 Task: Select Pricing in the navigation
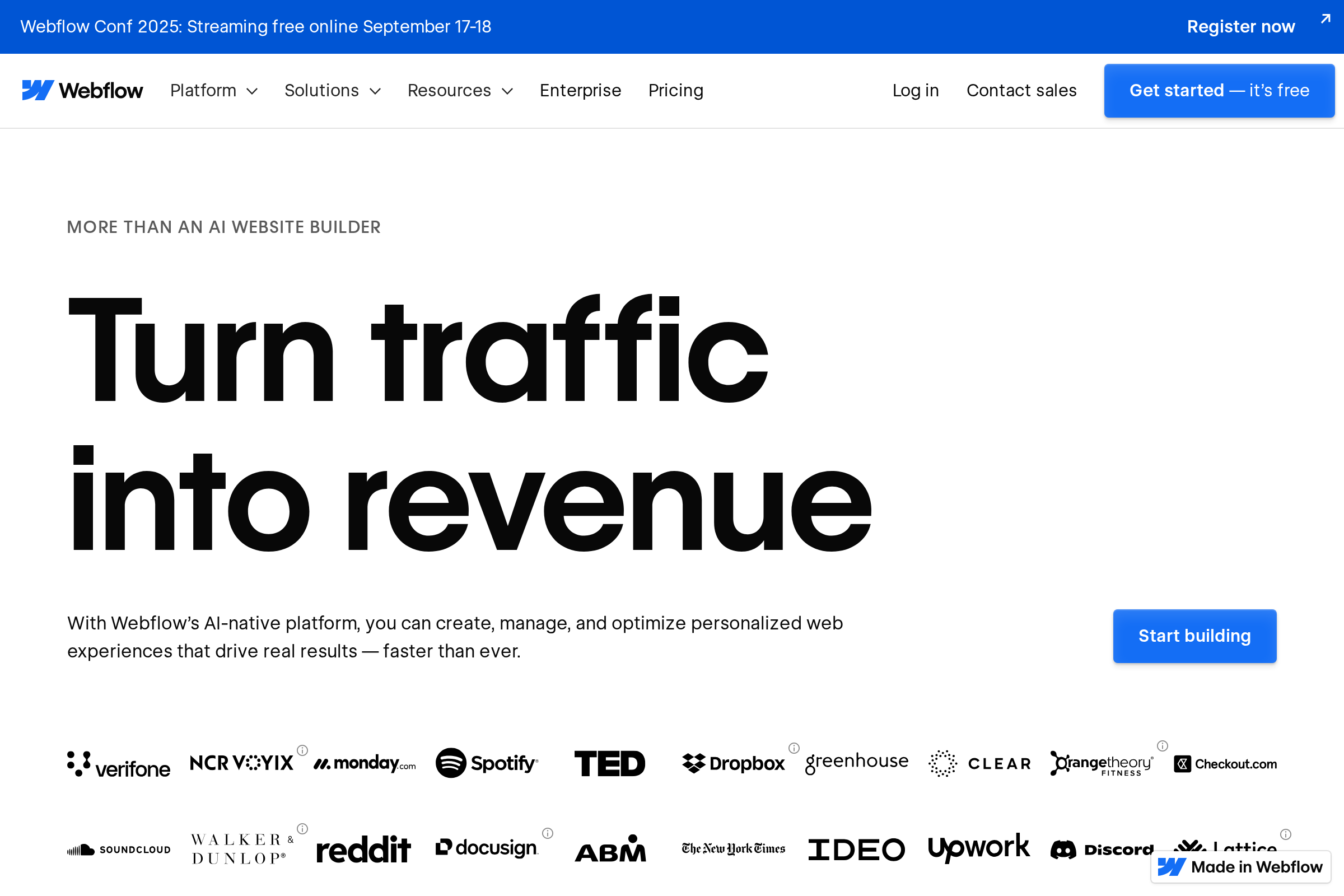point(675,90)
